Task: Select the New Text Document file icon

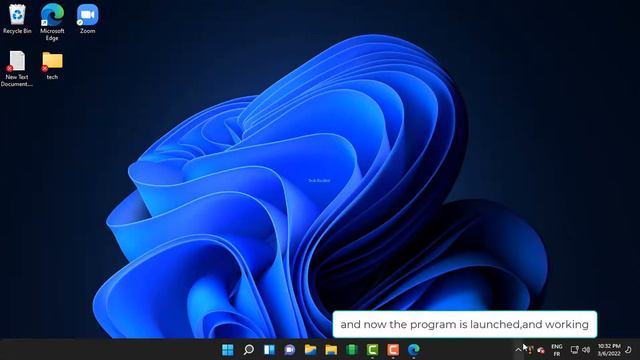Action: click(x=17, y=69)
